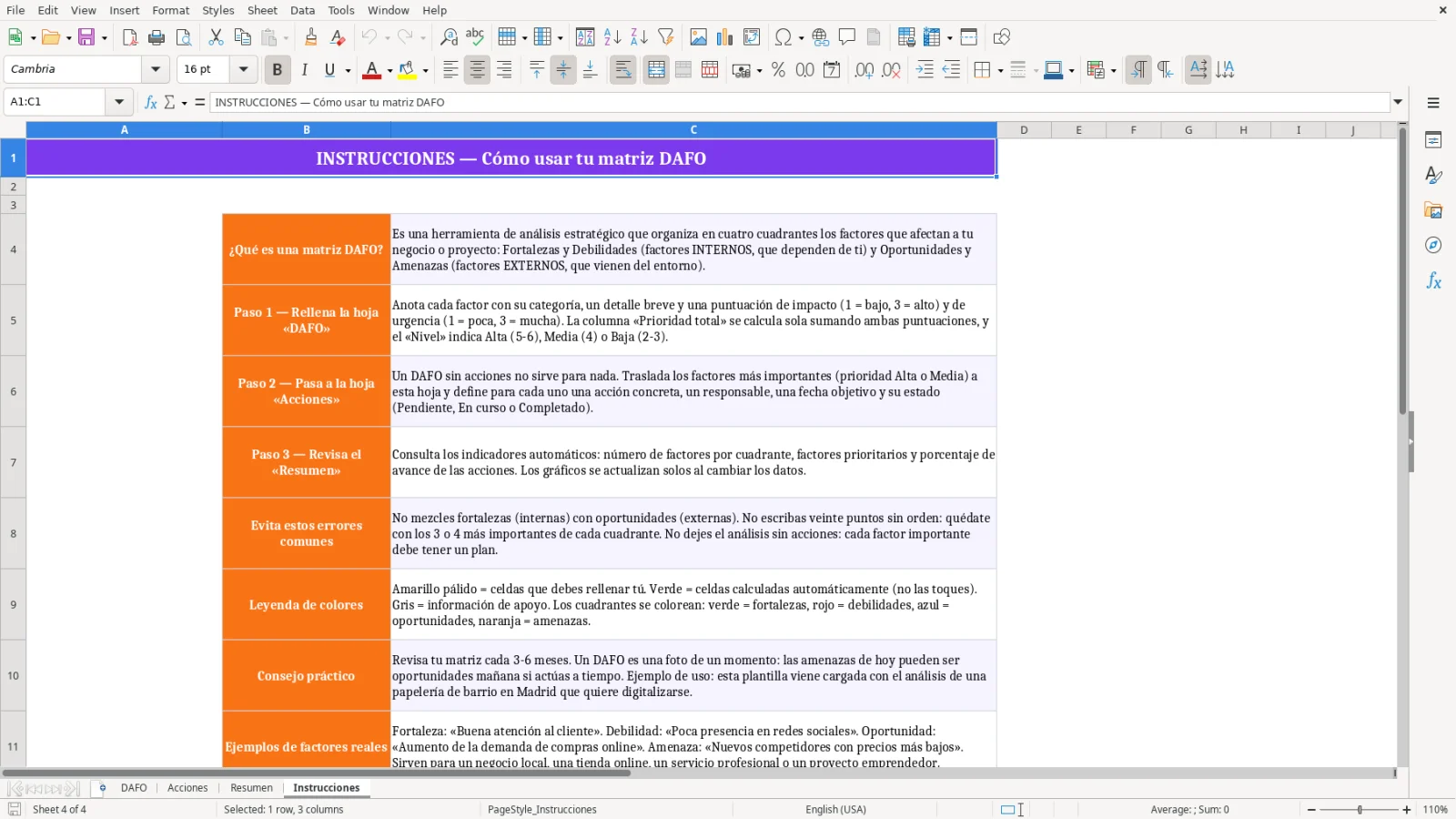Open the font size dropdown
The height and width of the screenshot is (819, 1456).
243,69
